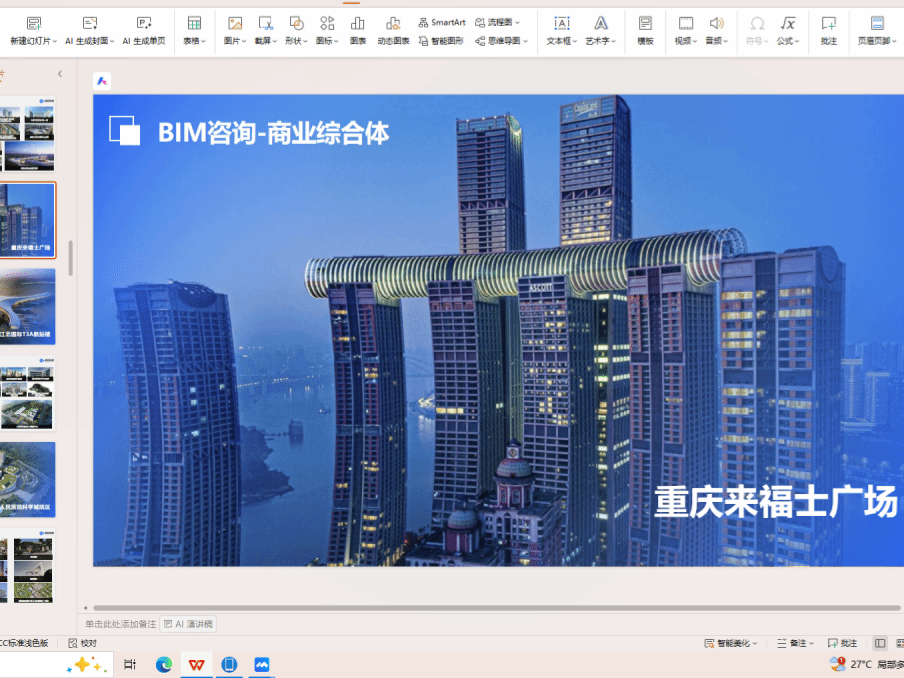Select the four-image slide thumbnail at top
904x678 pixels.
(x=28, y=134)
